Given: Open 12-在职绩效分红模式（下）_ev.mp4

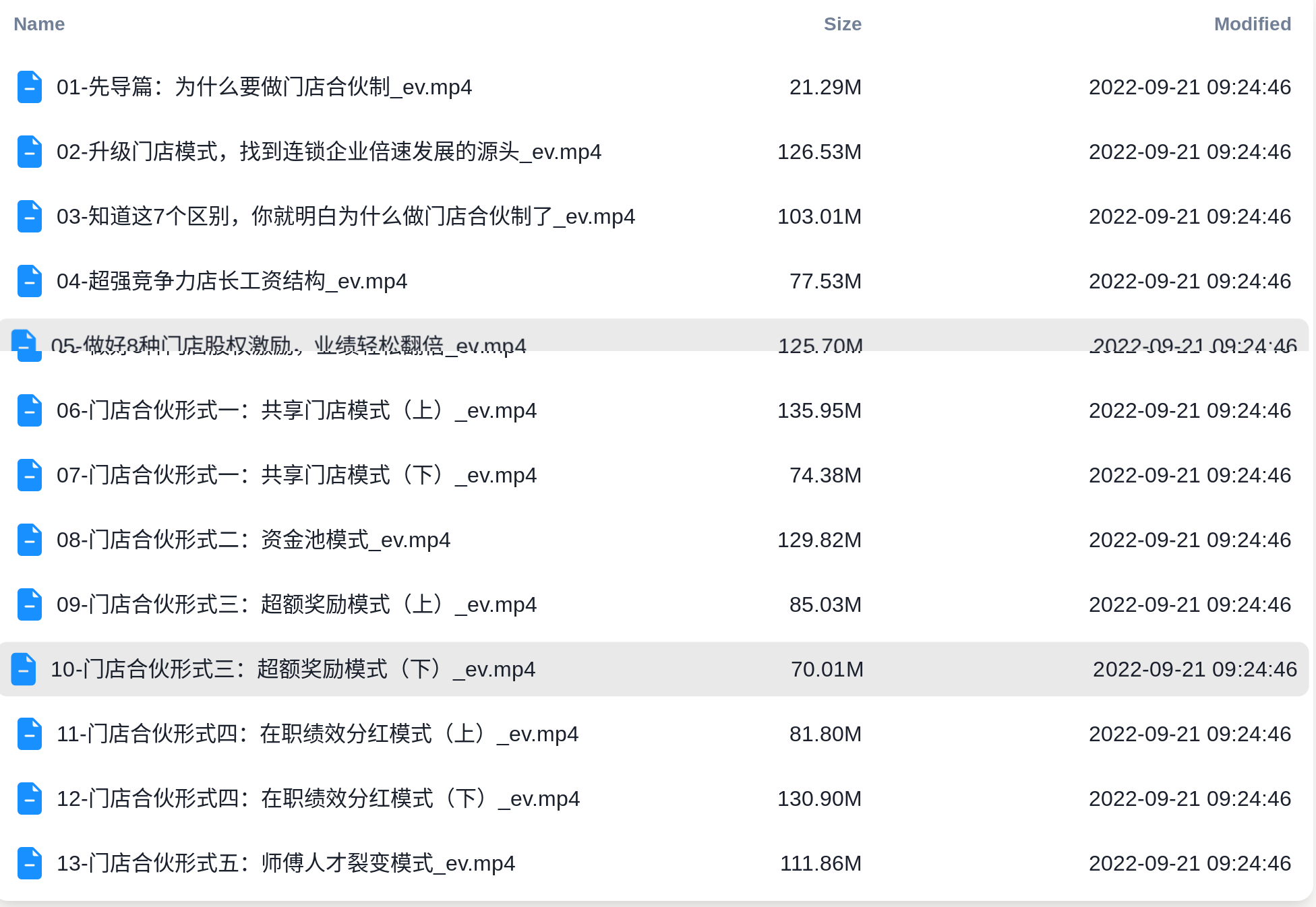Looking at the screenshot, I should [318, 799].
